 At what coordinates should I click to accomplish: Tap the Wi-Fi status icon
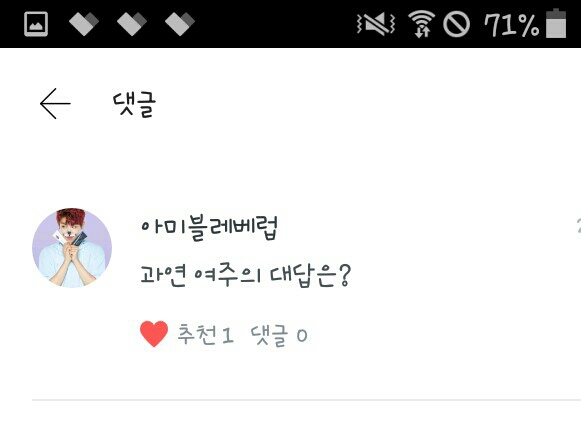pyautogui.click(x=422, y=24)
